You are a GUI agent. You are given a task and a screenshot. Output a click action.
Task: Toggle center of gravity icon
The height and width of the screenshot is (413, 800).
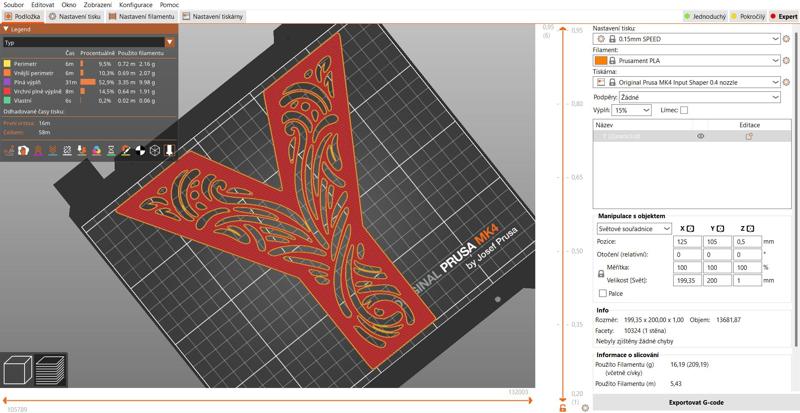click(x=140, y=151)
